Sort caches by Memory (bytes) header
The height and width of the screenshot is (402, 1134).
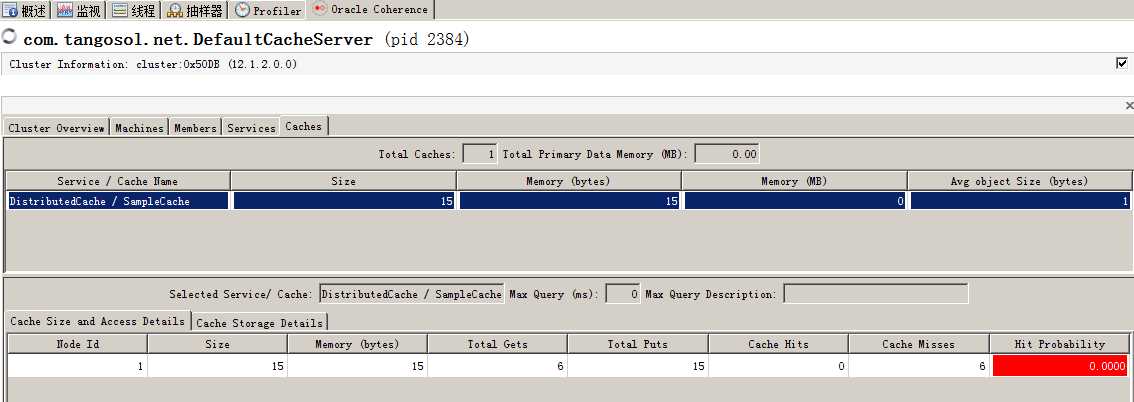[569, 181]
